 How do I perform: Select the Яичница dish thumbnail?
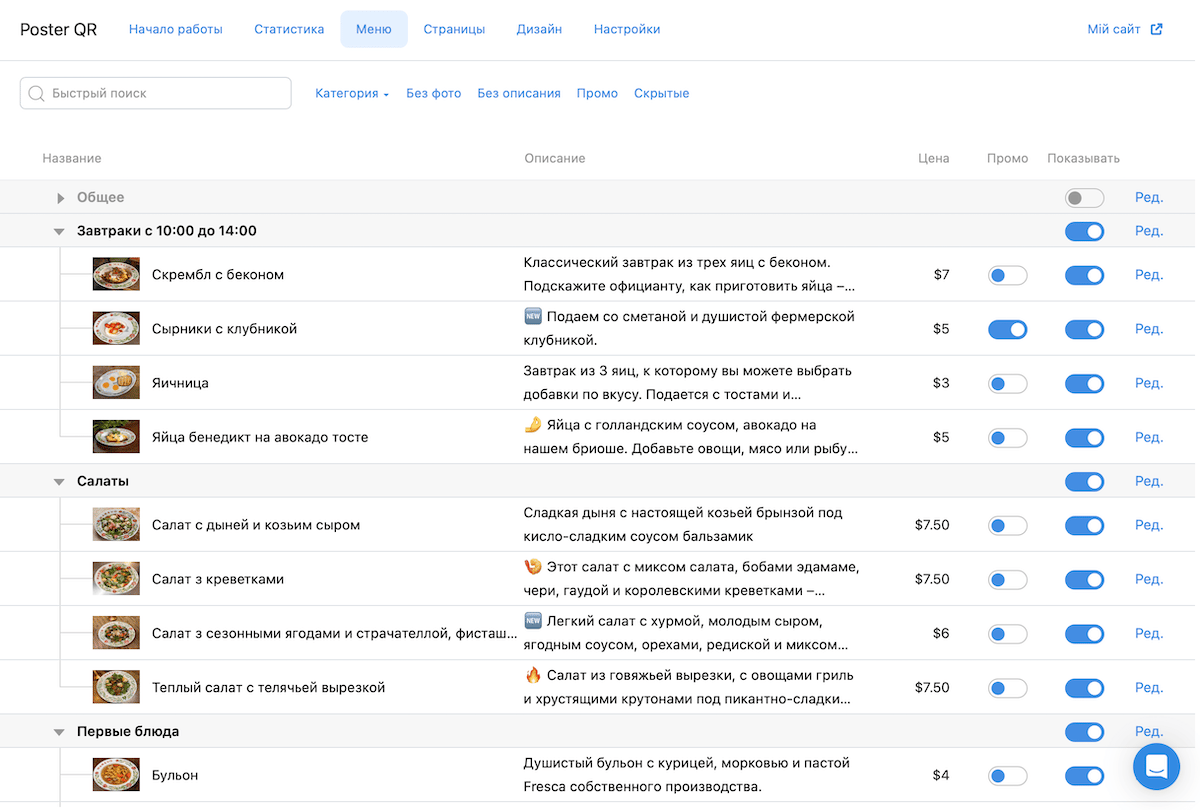(116, 383)
